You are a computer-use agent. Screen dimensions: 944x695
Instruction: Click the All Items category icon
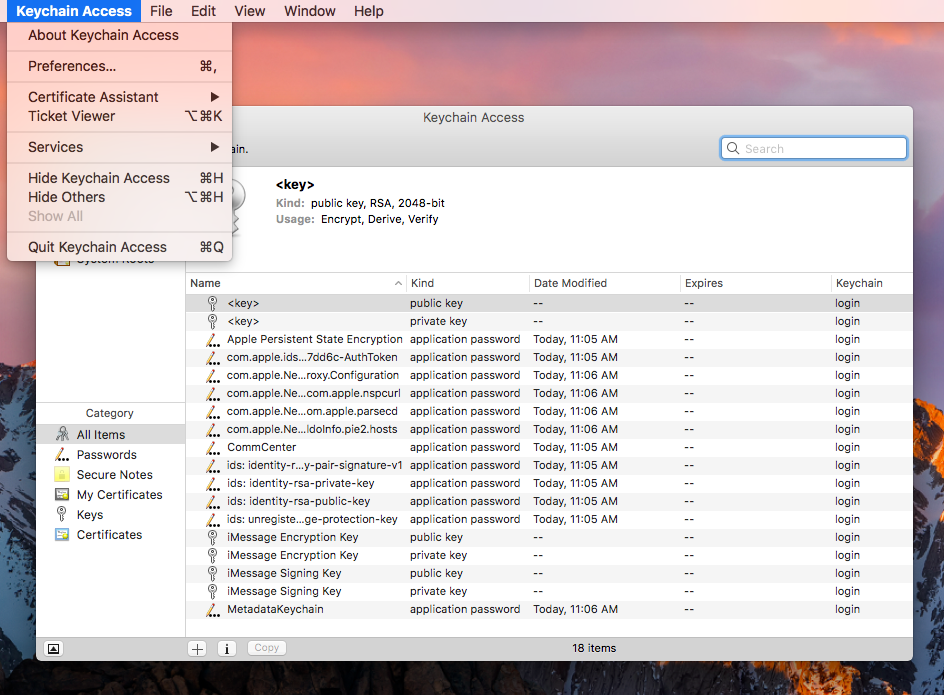(62, 434)
